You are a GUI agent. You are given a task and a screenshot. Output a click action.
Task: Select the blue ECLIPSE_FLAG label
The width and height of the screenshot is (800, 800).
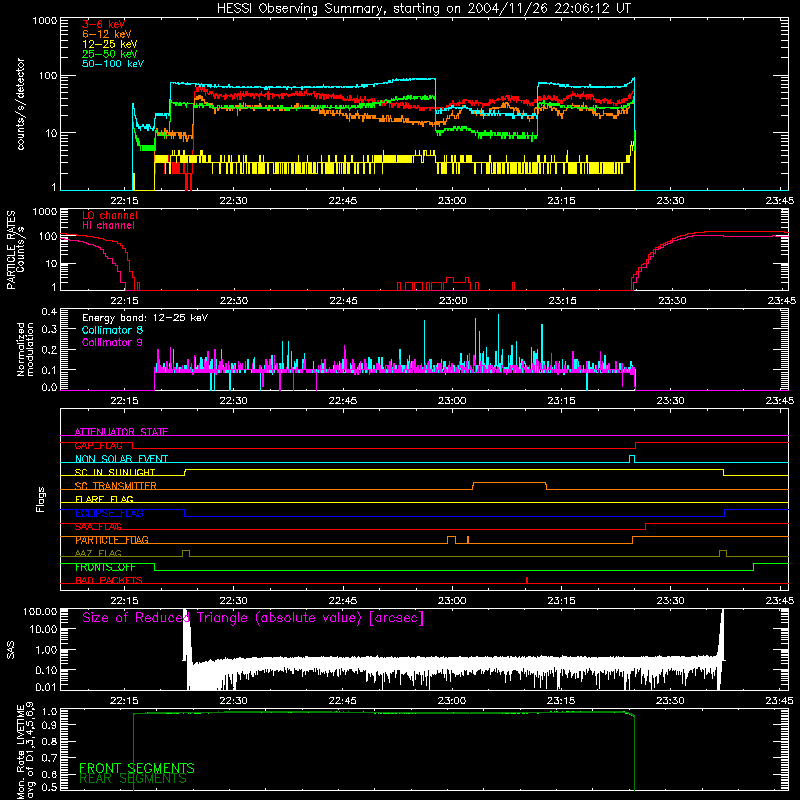tap(109, 513)
